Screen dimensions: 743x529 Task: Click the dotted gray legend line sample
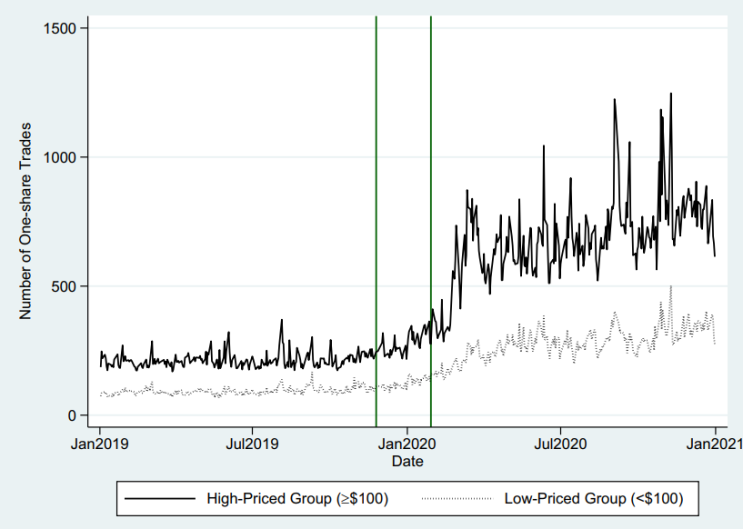tap(457, 499)
